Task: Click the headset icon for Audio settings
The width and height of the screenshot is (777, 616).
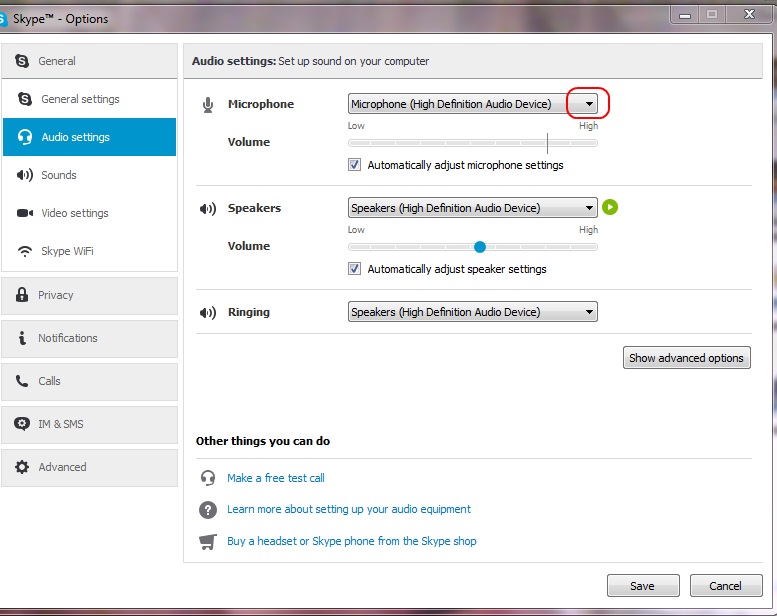Action: point(25,137)
